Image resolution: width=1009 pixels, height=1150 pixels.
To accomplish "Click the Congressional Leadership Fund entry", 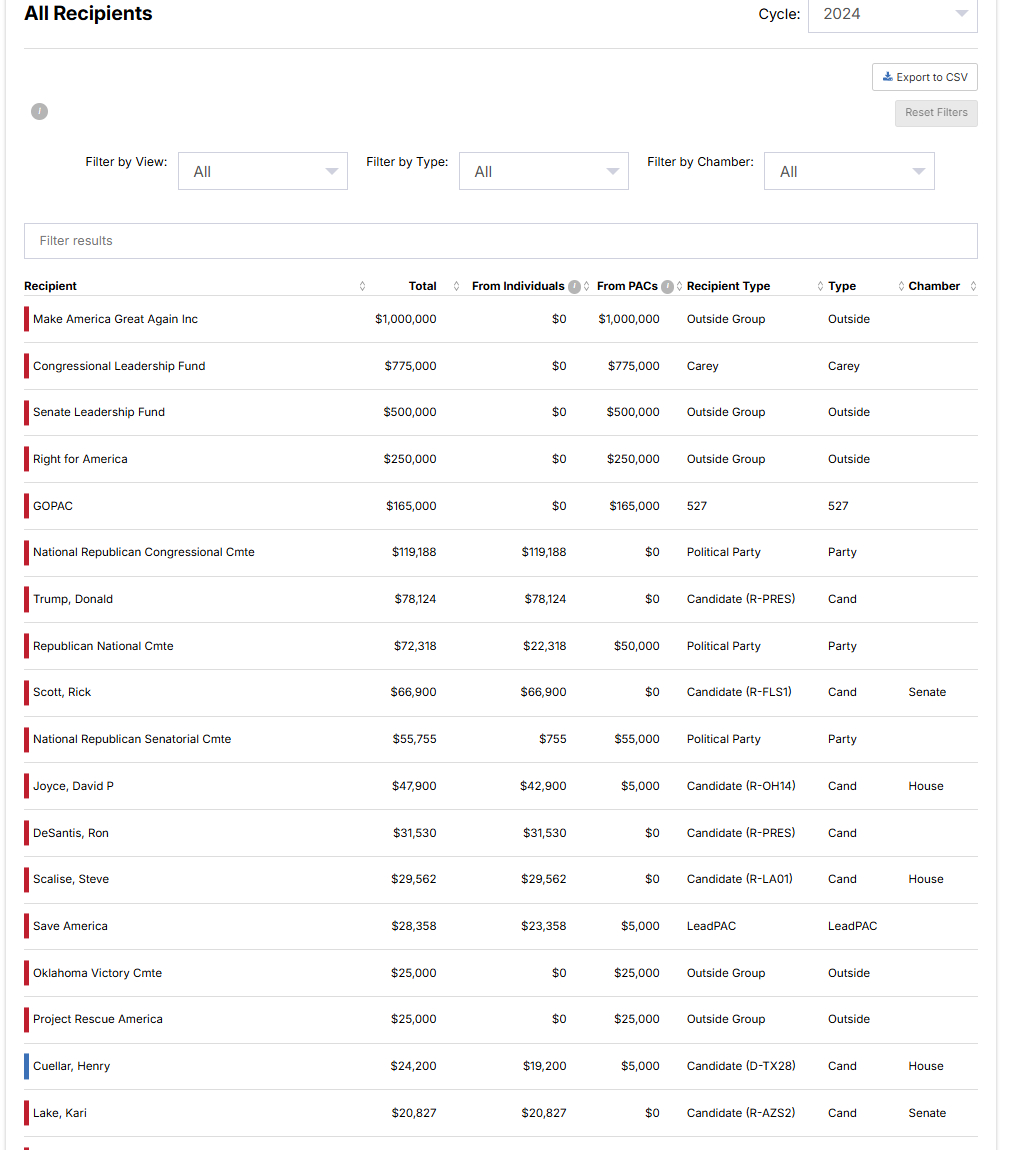I will [x=119, y=366].
